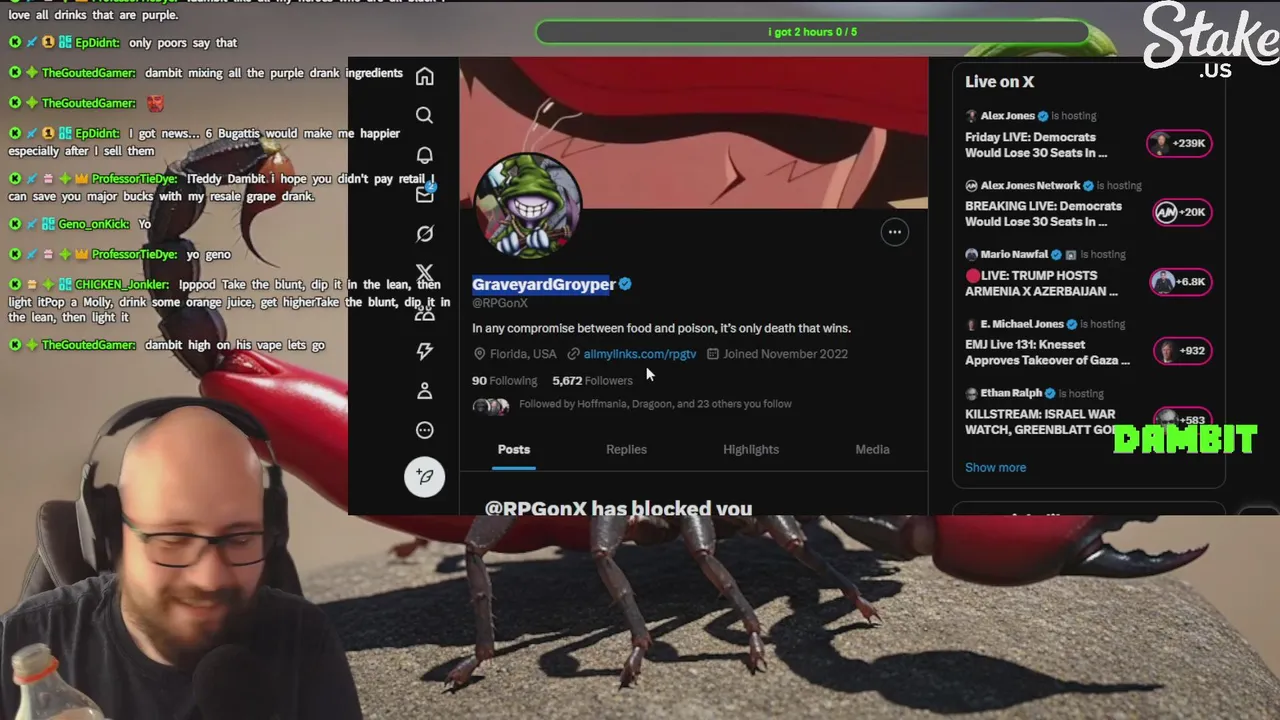Click Geno_onKick username in chat
Screen dimensions: 1280x720
pos(94,224)
